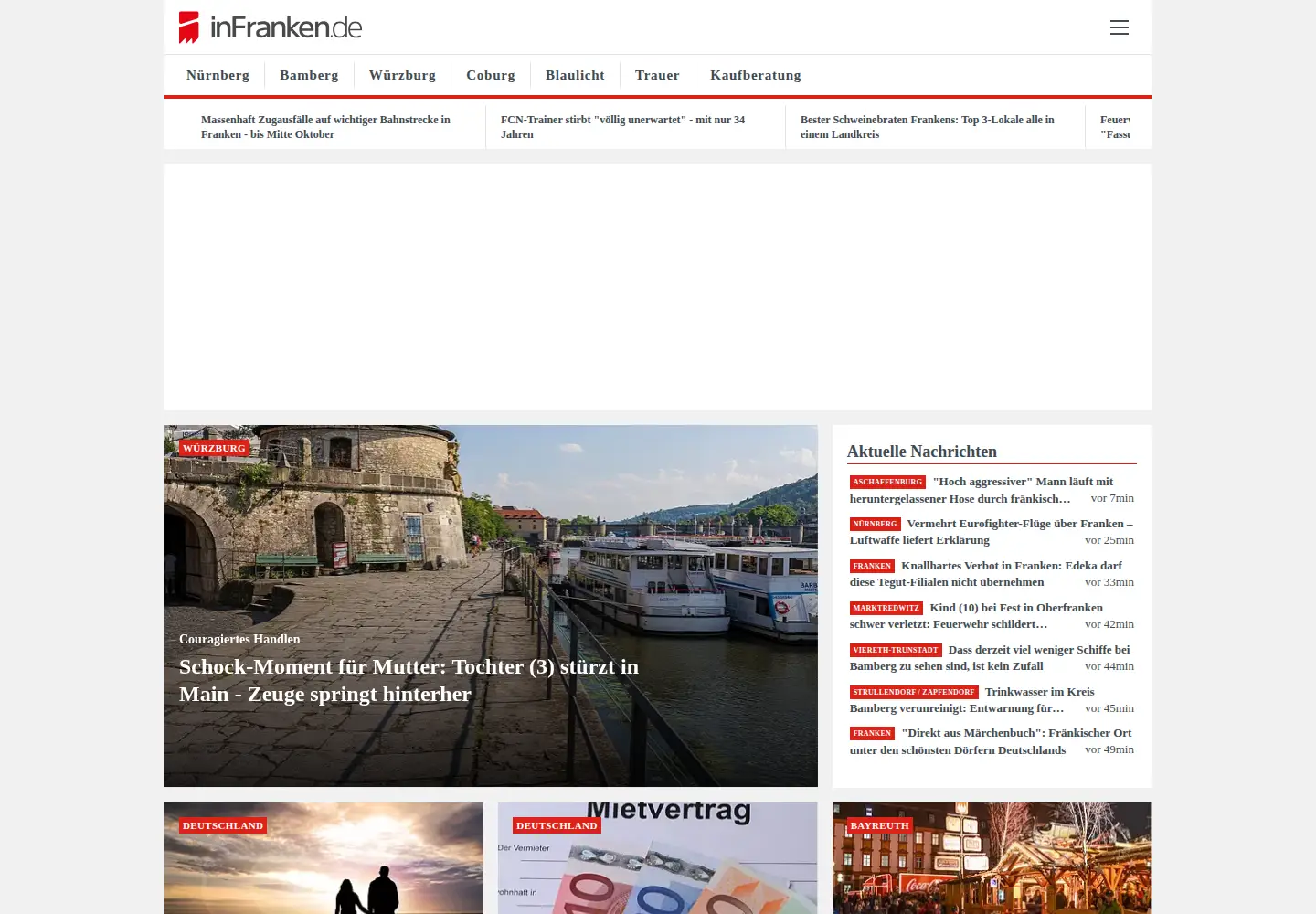Click the STRULLENDORF / ZAPFENDORF tag
The width and height of the screenshot is (1316, 914).
(914, 692)
